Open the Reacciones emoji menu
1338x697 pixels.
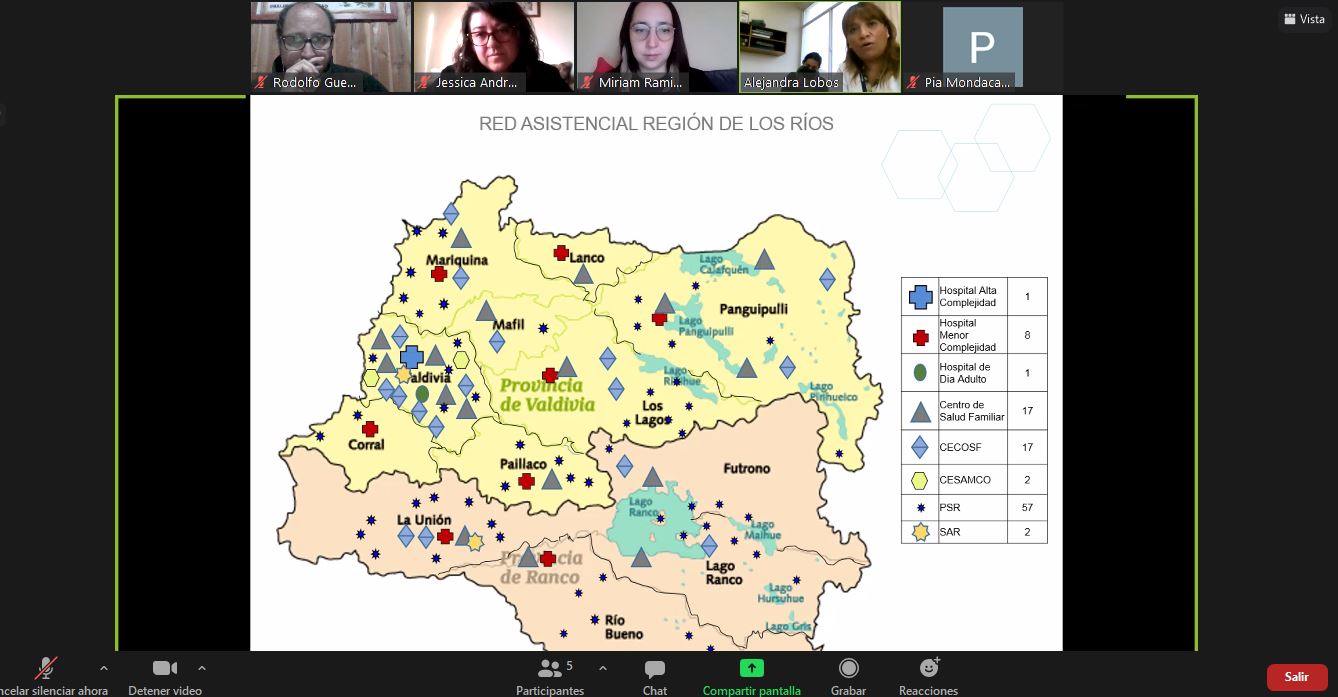[928, 675]
